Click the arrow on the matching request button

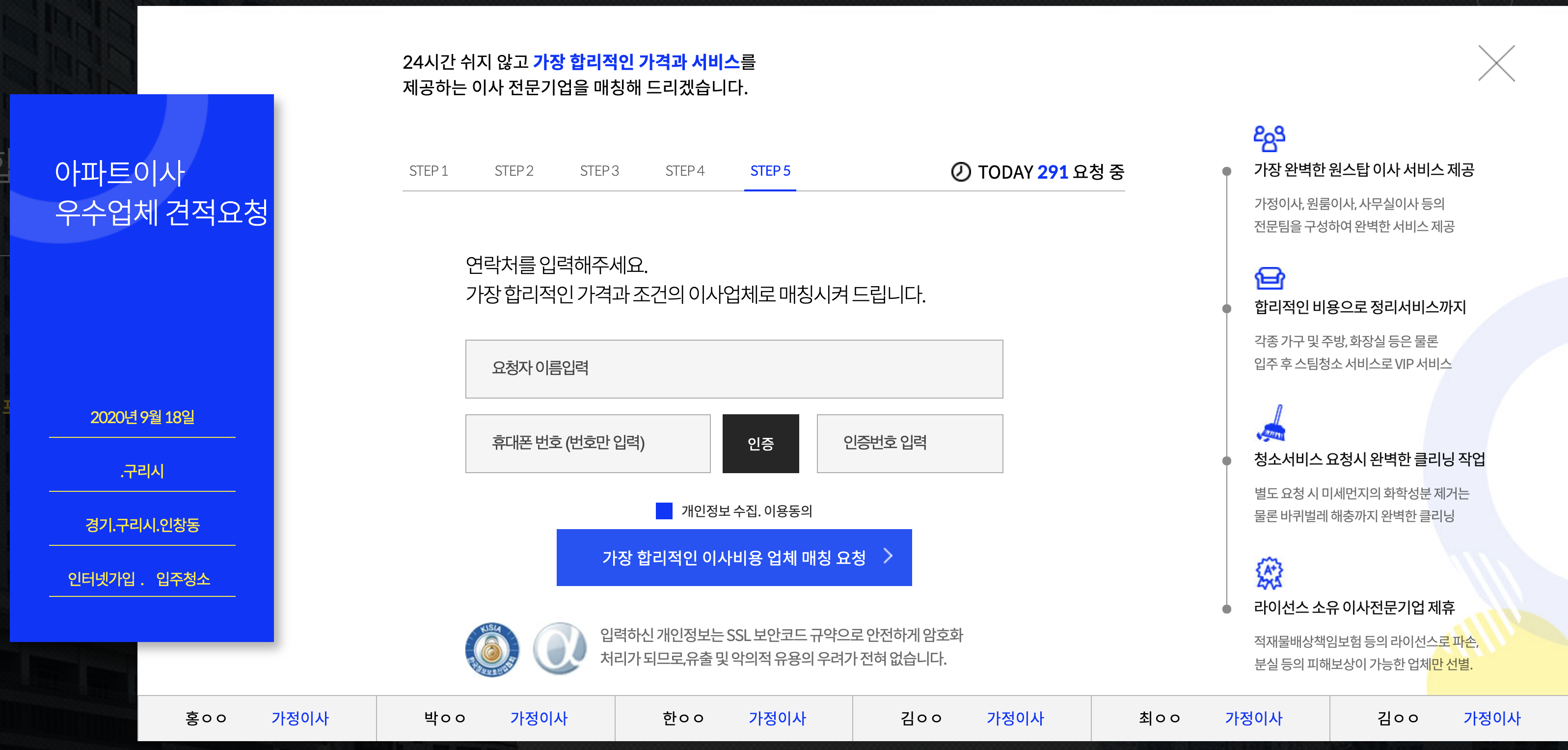pos(888,556)
